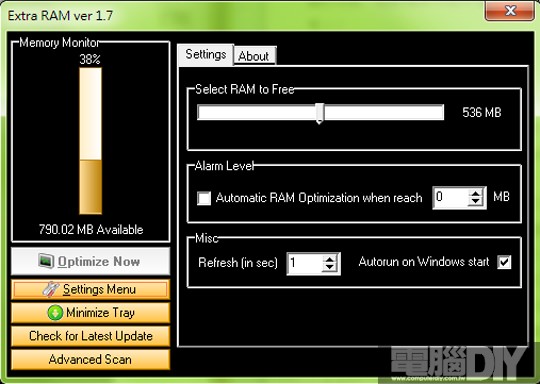The height and width of the screenshot is (384, 540).
Task: Click the 536 MB value label
Action: coord(482,113)
